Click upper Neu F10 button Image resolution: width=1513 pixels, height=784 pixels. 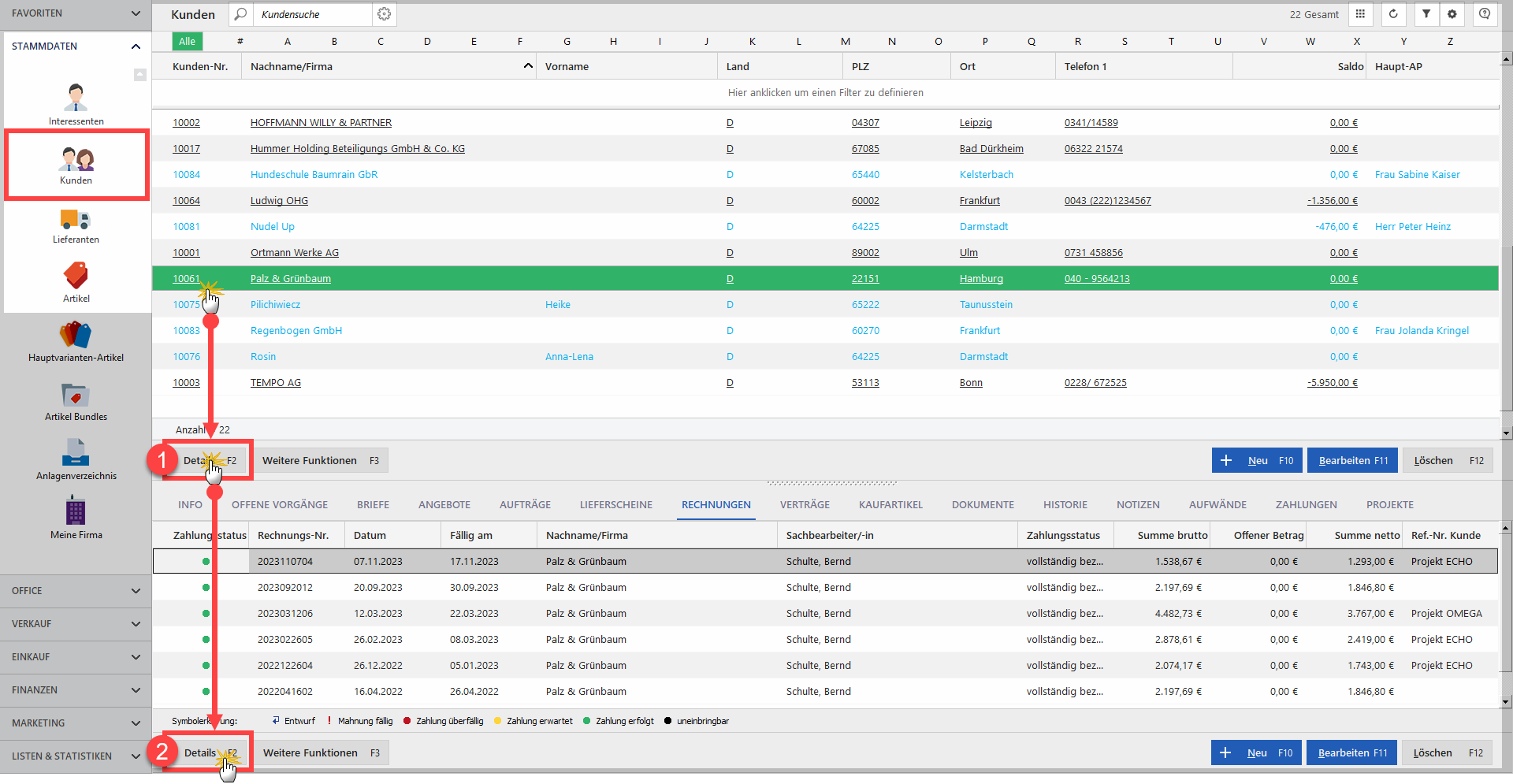[x=1258, y=461]
